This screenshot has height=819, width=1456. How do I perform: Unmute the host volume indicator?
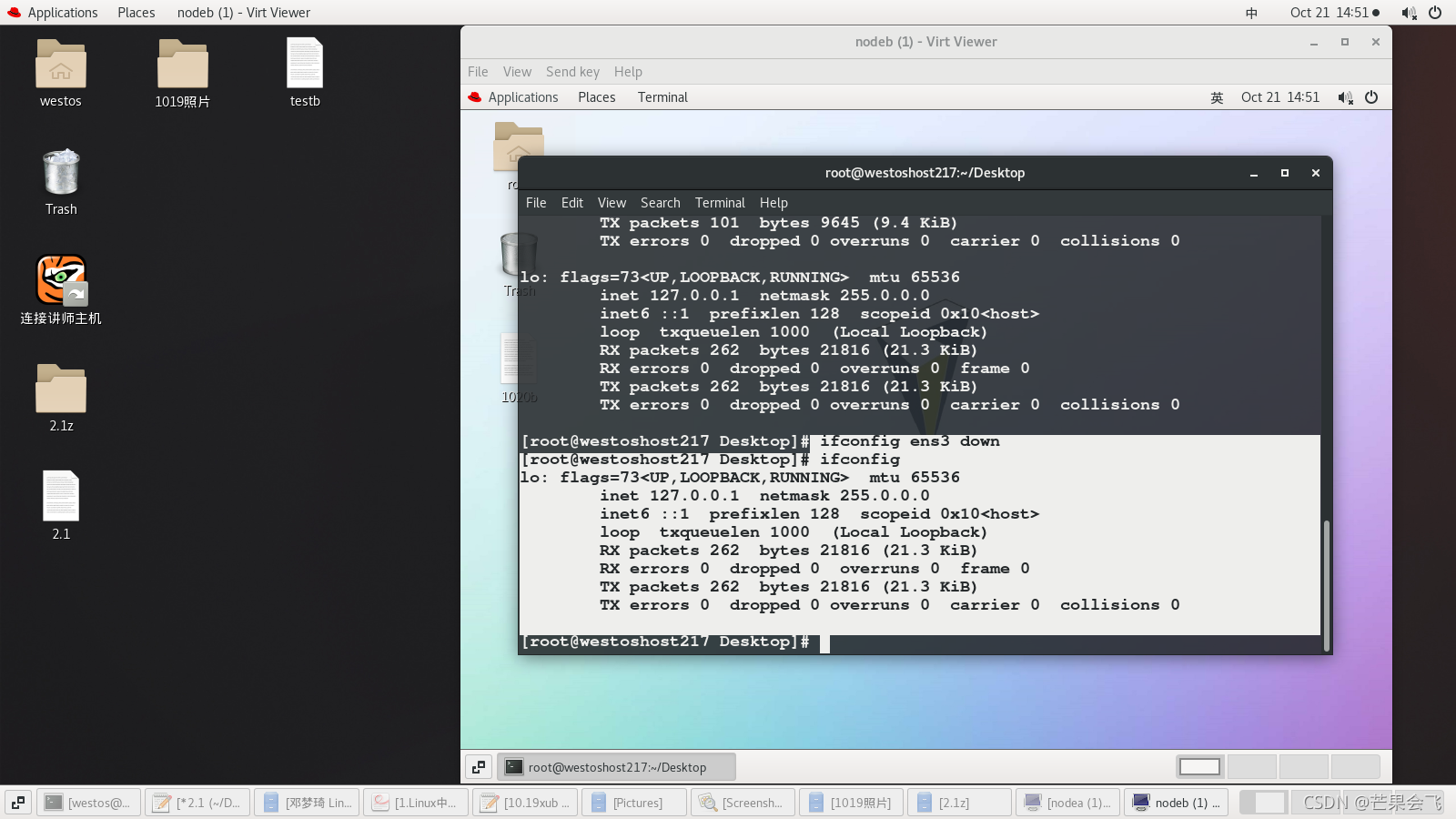click(1409, 12)
